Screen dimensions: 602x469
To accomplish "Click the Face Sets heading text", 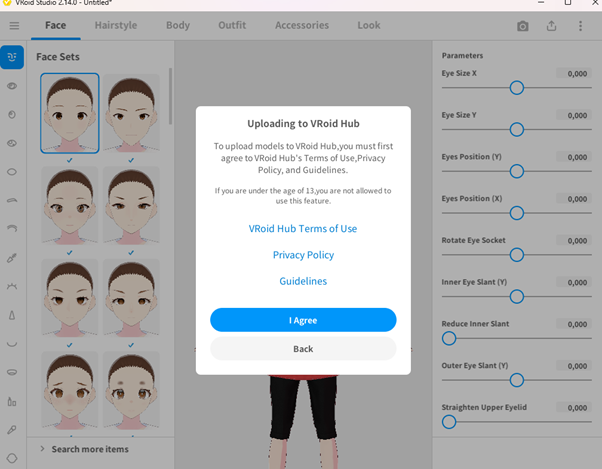I will click(x=58, y=57).
